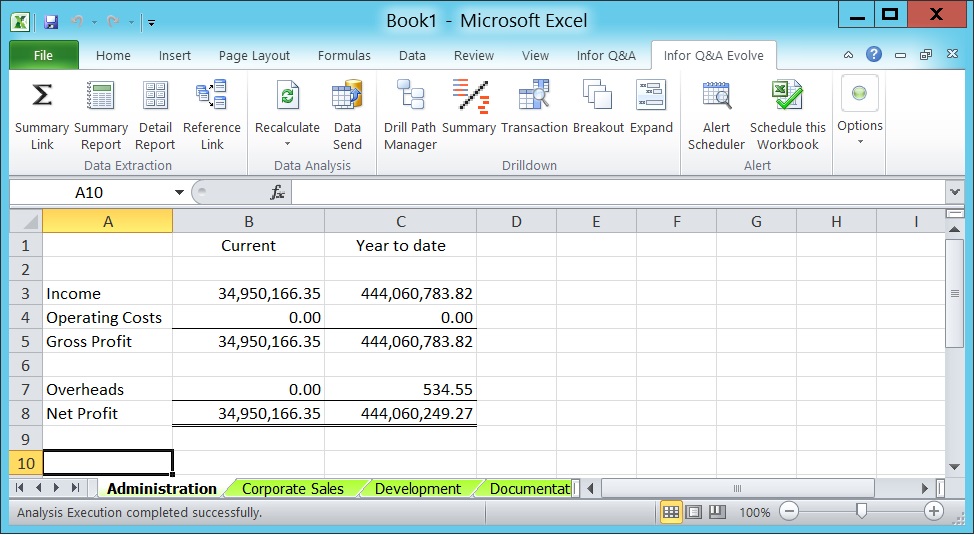
Task: Click the Redo arrow in quick access
Action: pos(113,22)
